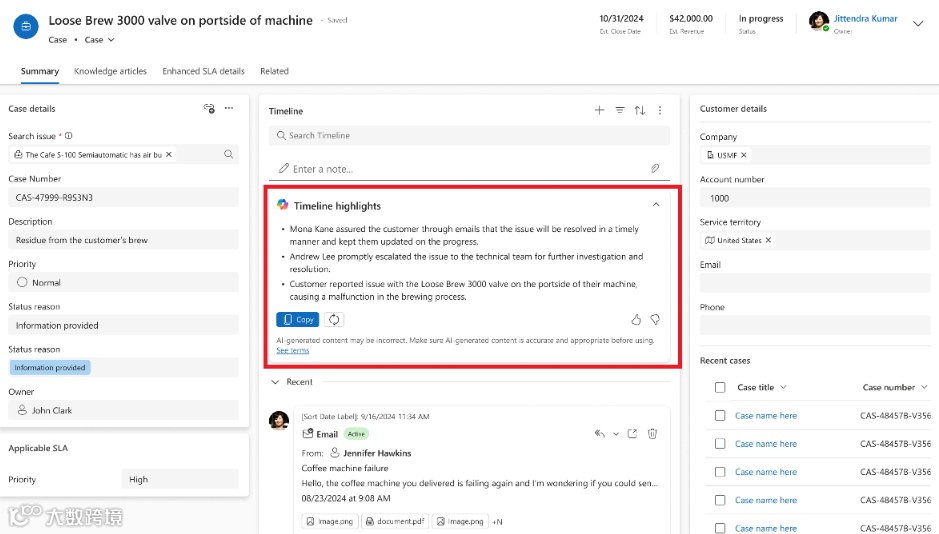Open timeline more commands vertical ellipsis

pos(660,110)
